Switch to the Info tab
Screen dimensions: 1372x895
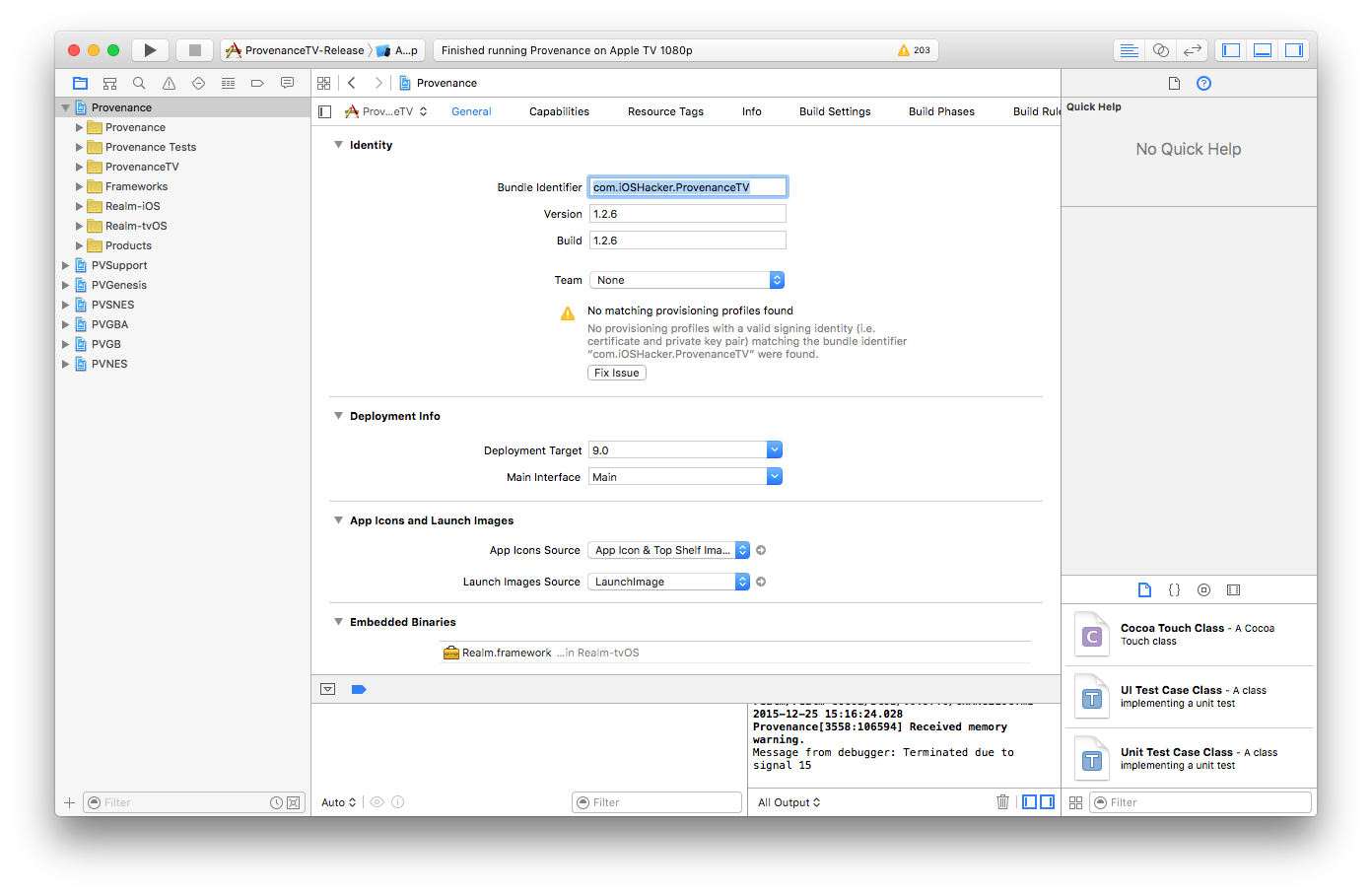(752, 111)
